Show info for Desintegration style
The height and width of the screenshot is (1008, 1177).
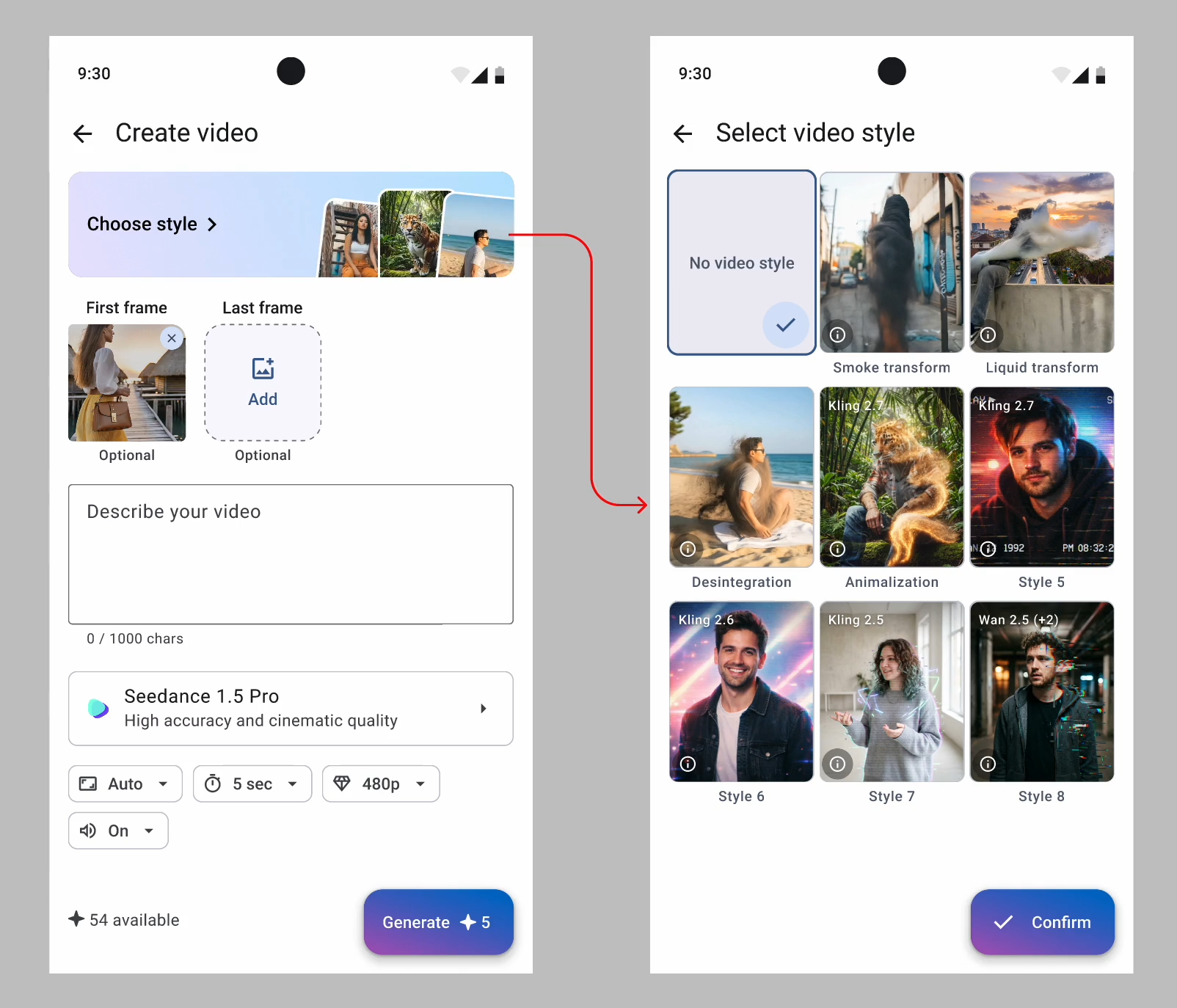click(688, 549)
